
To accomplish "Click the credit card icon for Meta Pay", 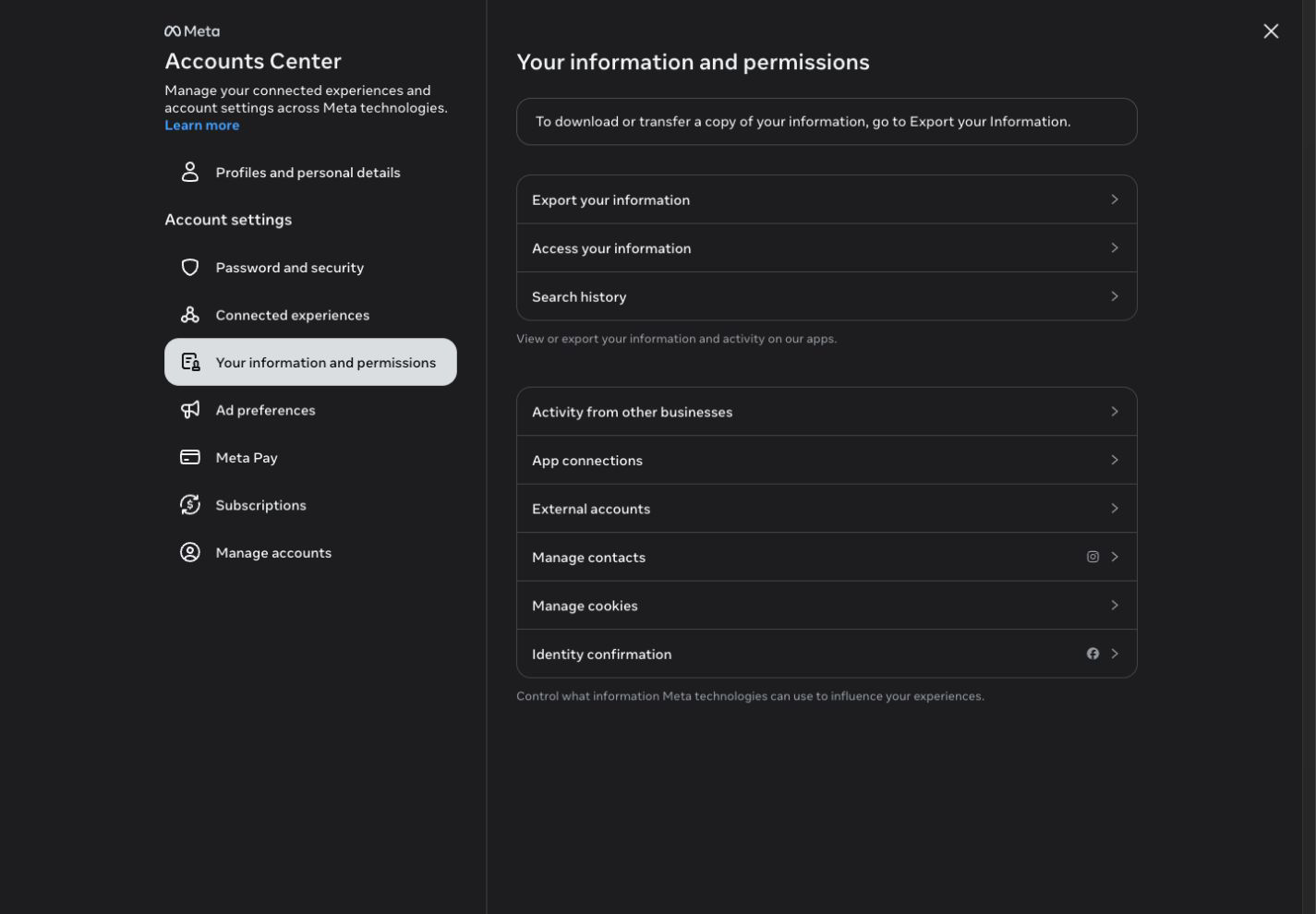I will [190, 457].
